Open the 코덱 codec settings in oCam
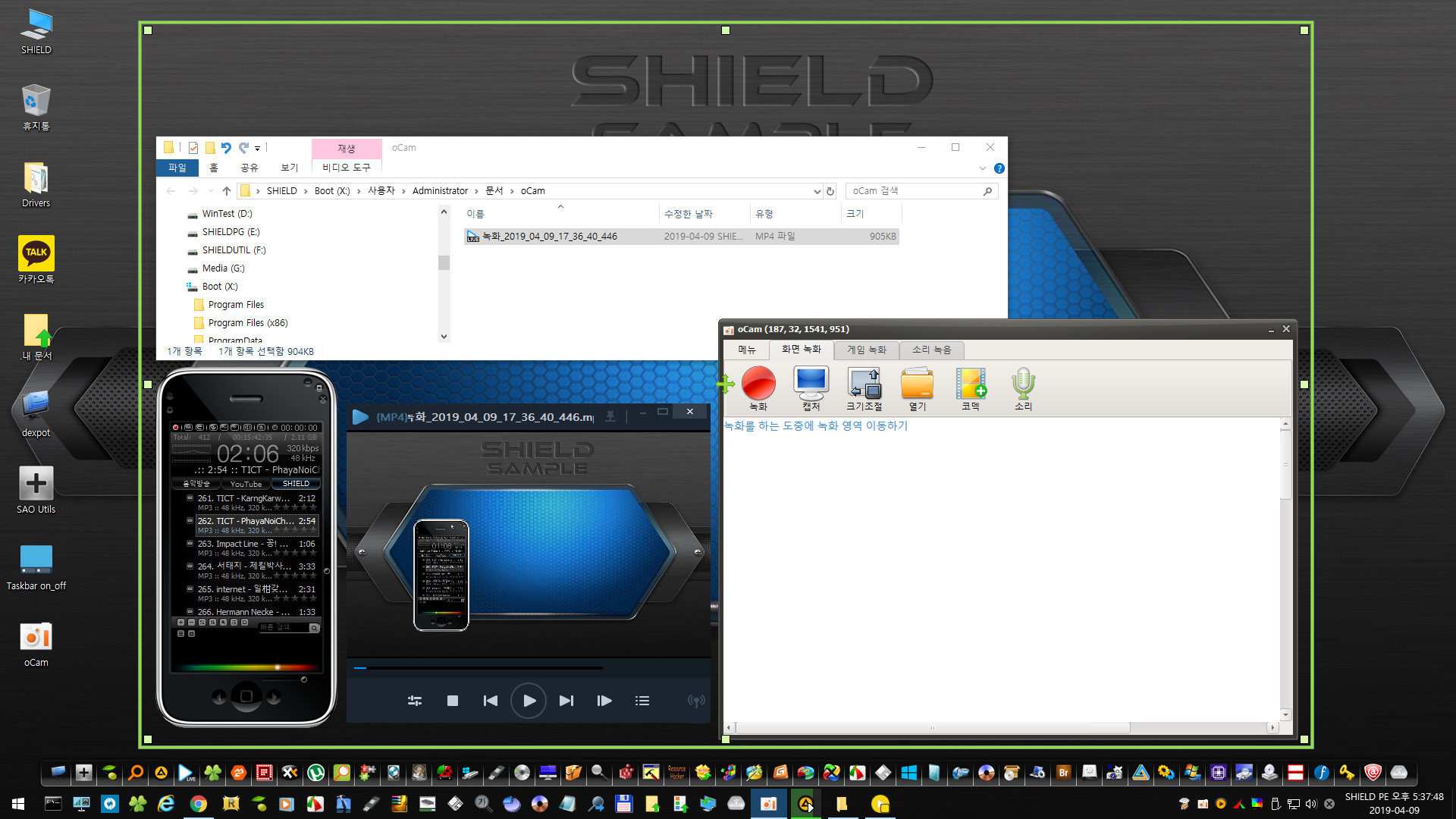This screenshot has width=1456, height=819. coord(971,388)
